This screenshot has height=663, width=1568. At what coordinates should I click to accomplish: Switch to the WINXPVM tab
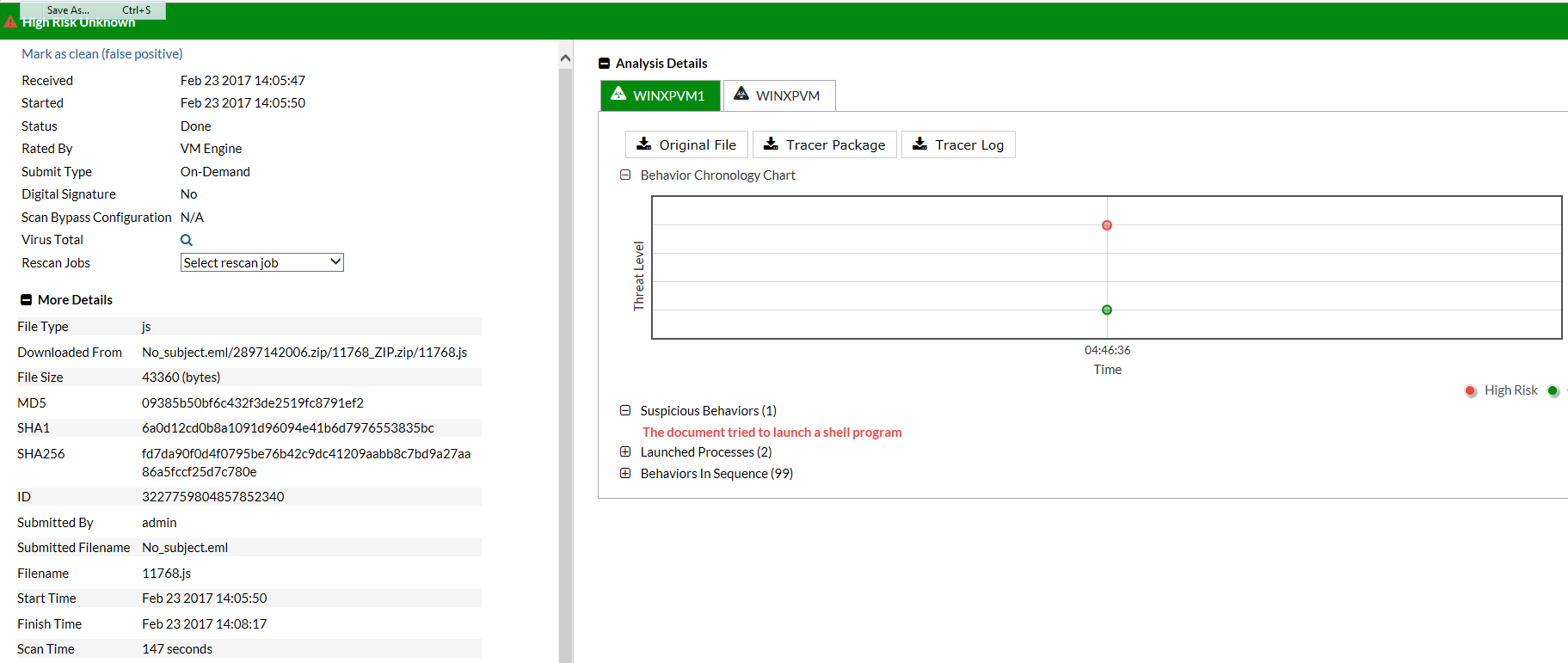coord(779,95)
